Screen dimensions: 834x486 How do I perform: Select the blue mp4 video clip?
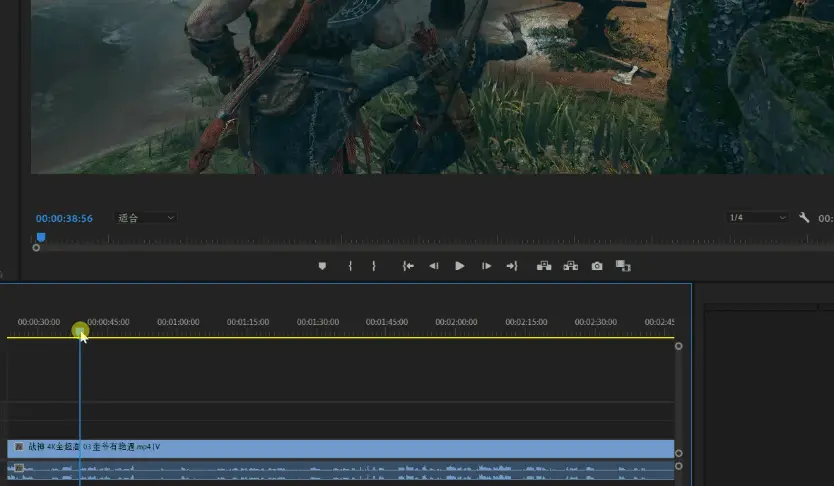point(340,448)
